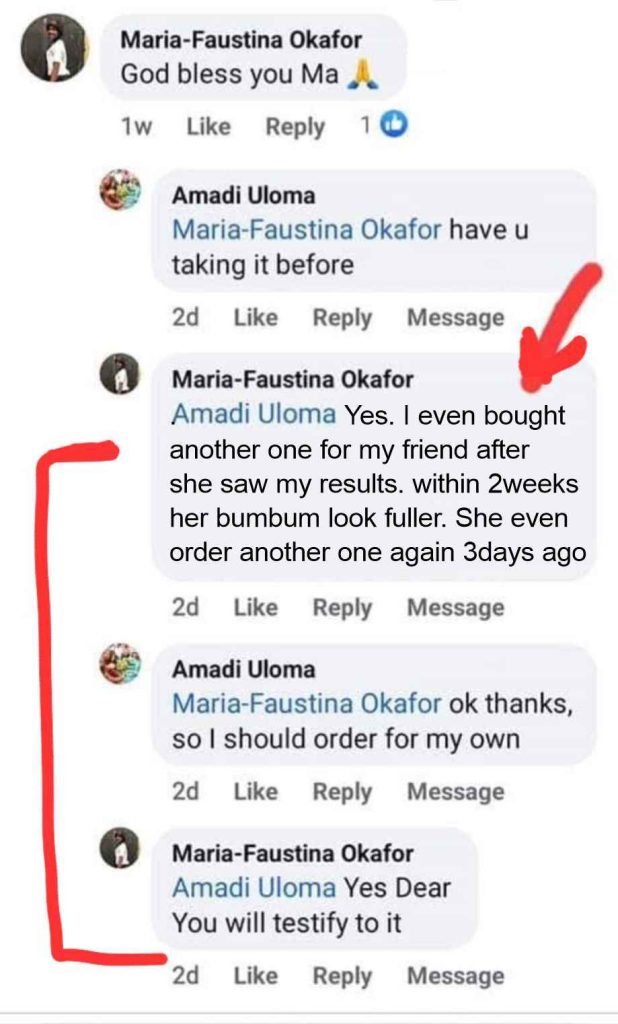Click Reply under the "3days ago" comment
The width and height of the screenshot is (618, 1024).
pos(342,608)
